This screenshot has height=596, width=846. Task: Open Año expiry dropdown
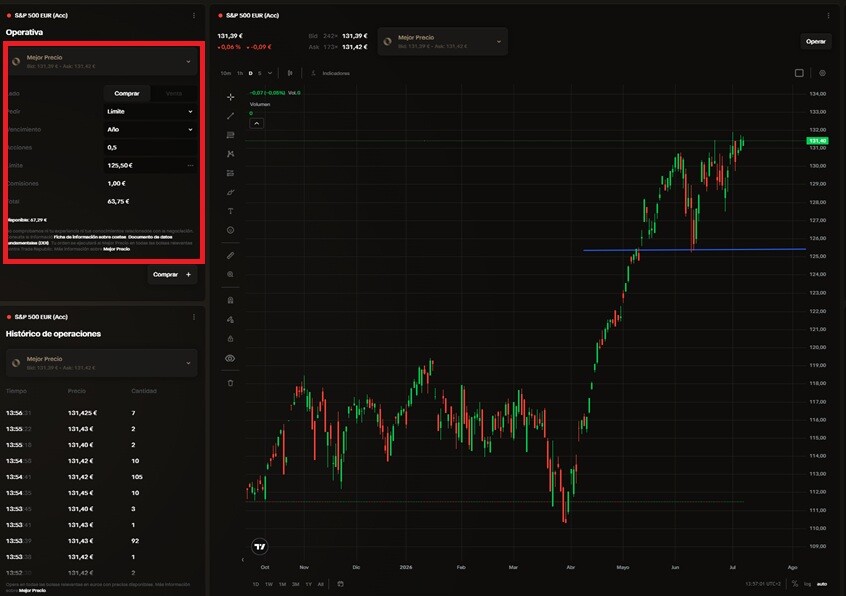click(150, 129)
